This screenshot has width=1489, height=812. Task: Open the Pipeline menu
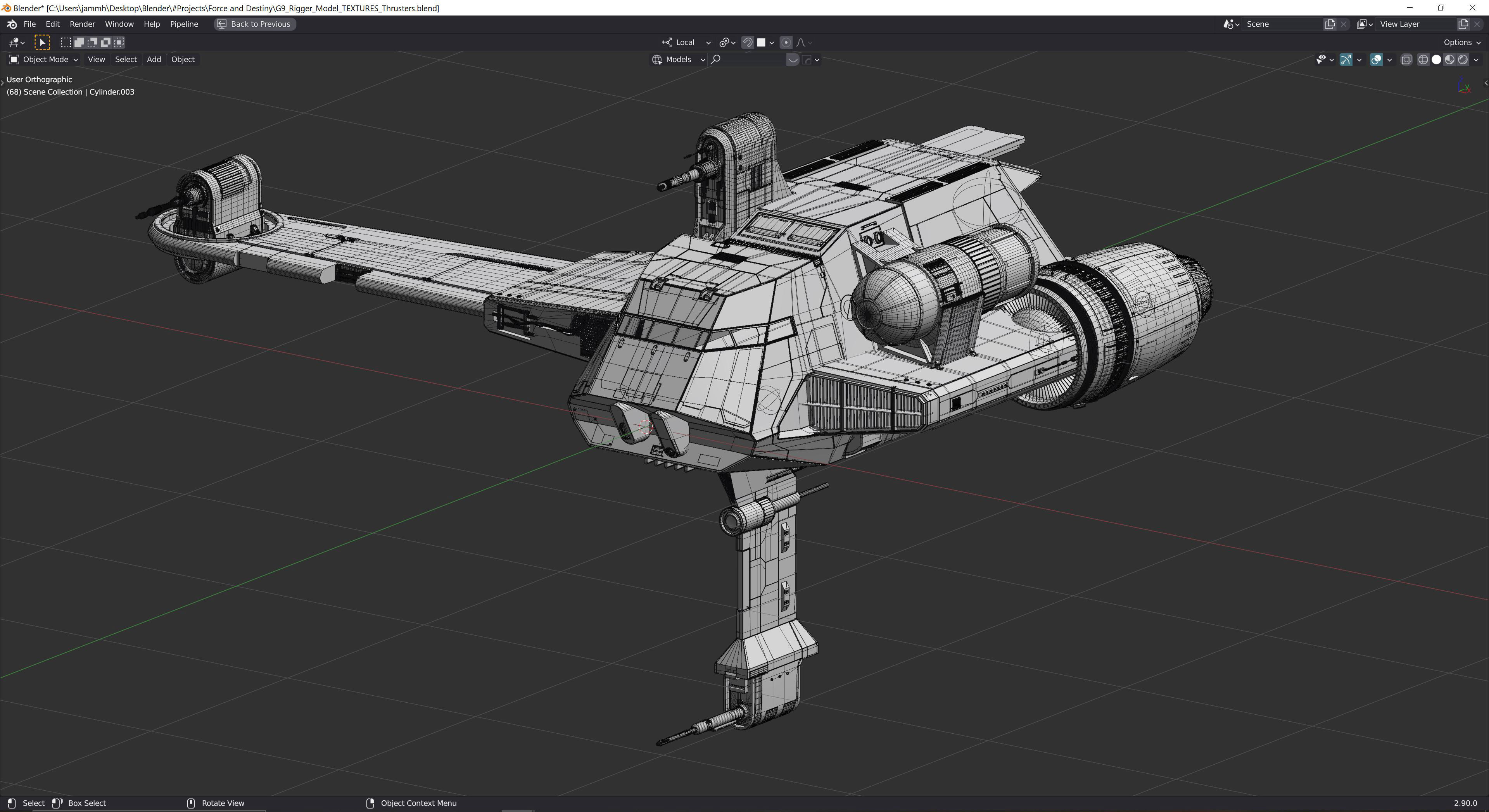point(184,24)
